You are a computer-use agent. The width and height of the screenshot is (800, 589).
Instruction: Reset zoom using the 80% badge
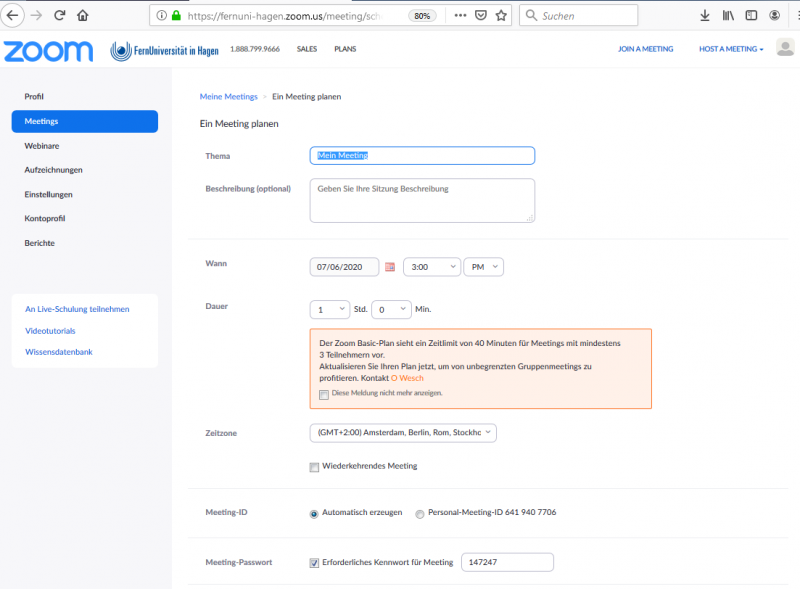coord(422,16)
